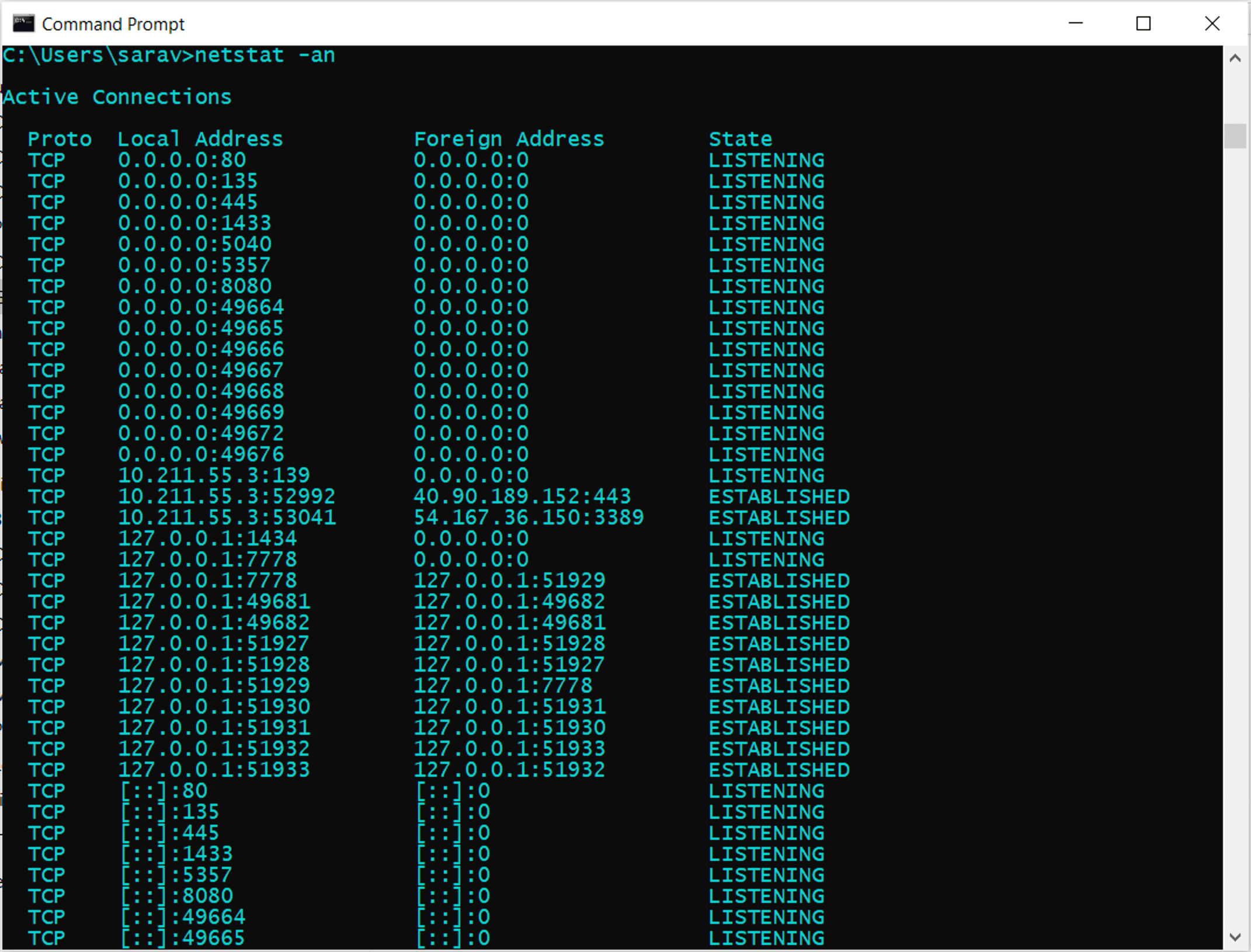Click local address 127.0.0.1:49681
1251x952 pixels.
(214, 602)
